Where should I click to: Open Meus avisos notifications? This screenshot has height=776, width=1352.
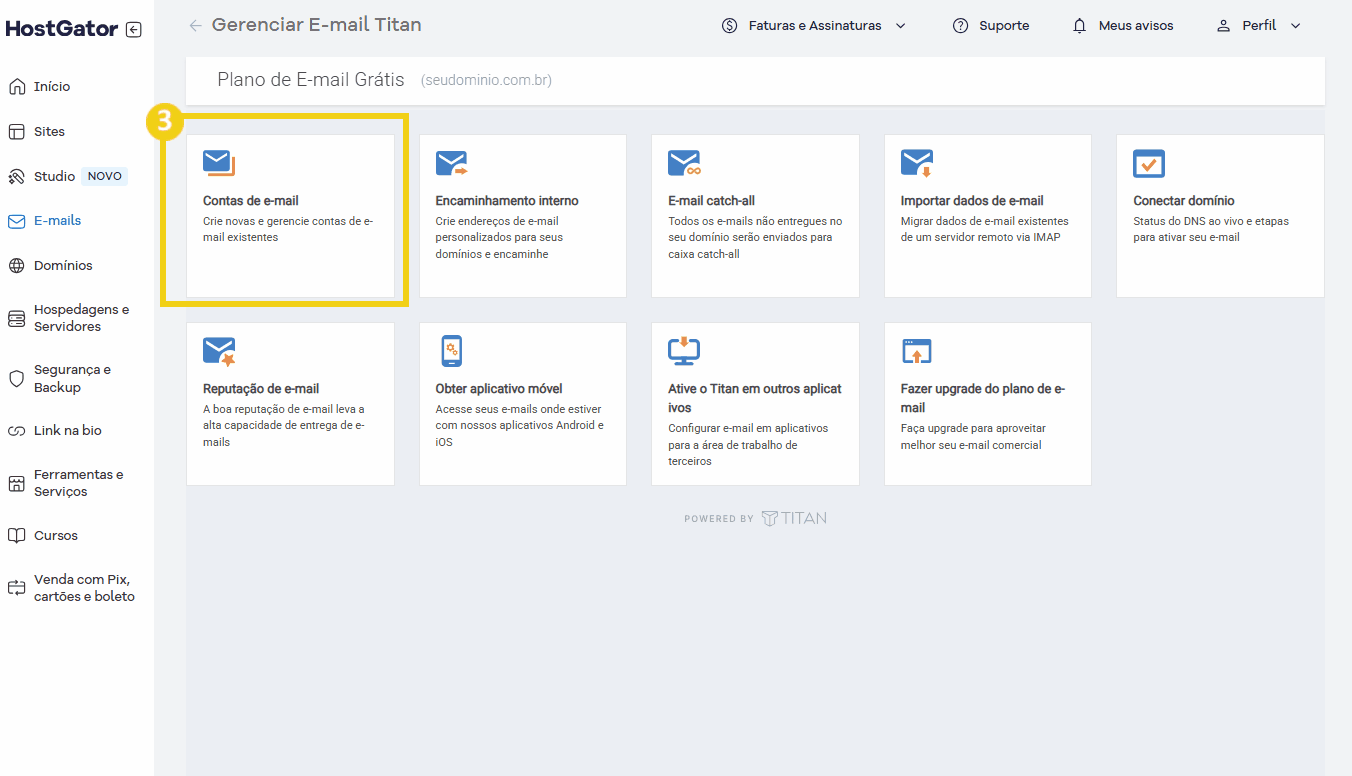click(x=1136, y=26)
